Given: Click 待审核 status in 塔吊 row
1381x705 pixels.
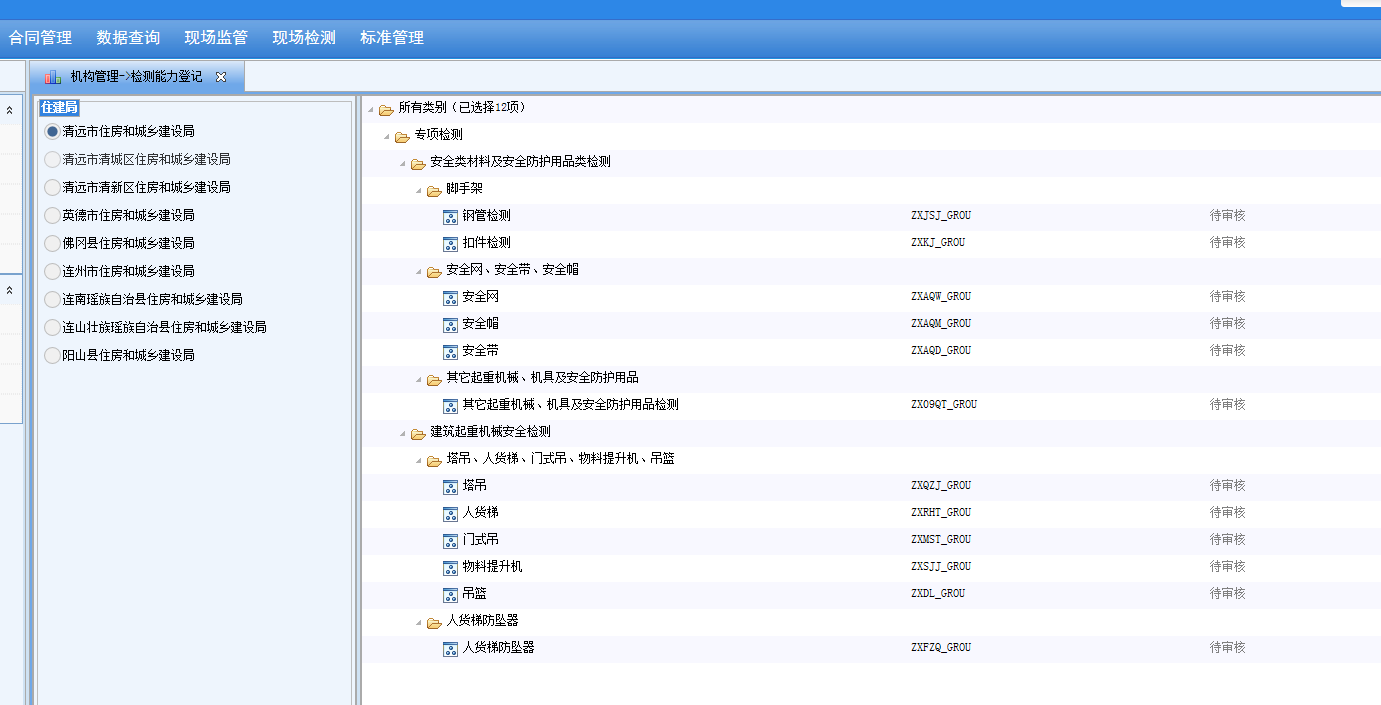Looking at the screenshot, I should pyautogui.click(x=1227, y=486).
